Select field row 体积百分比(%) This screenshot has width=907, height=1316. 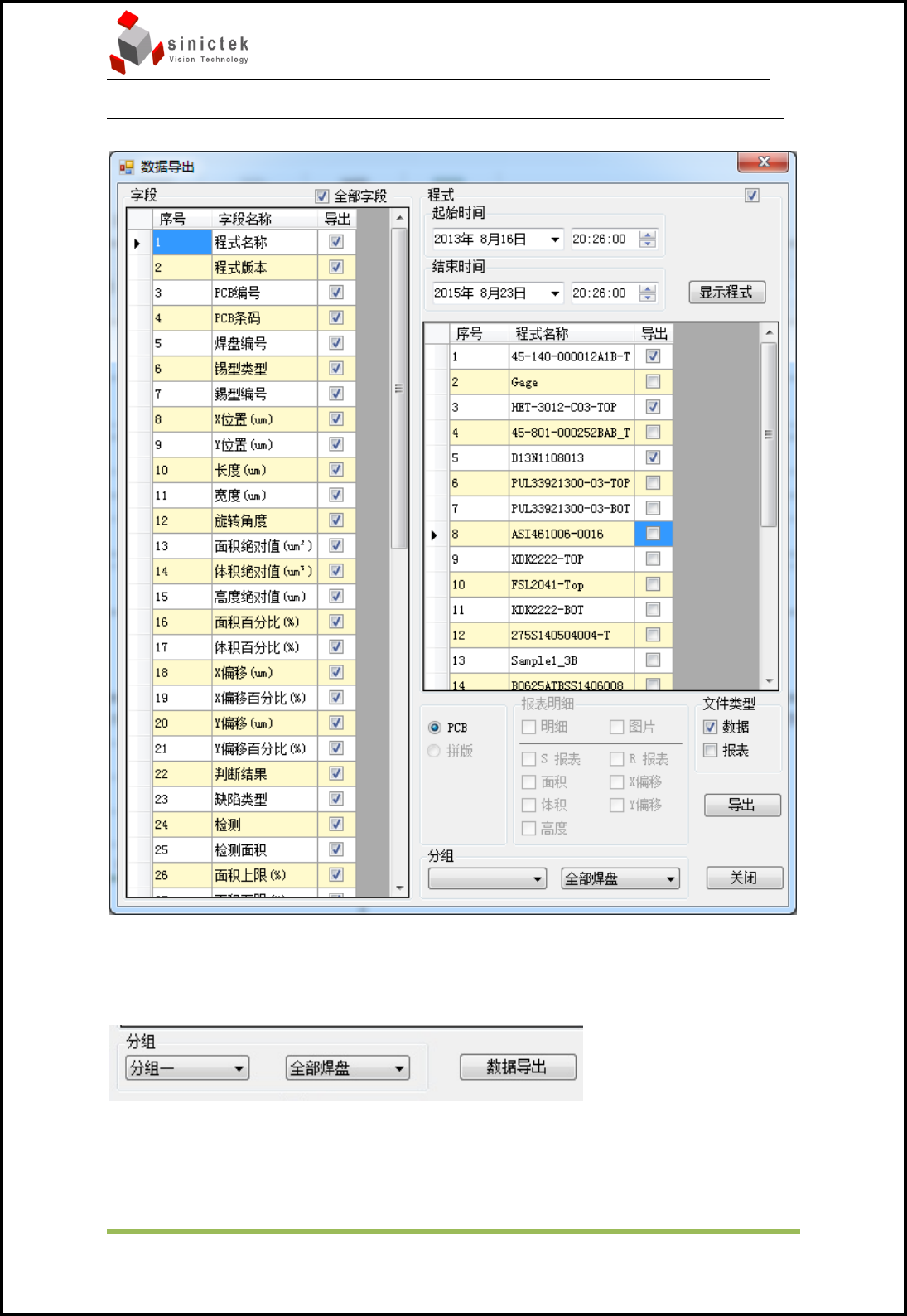coord(256,647)
